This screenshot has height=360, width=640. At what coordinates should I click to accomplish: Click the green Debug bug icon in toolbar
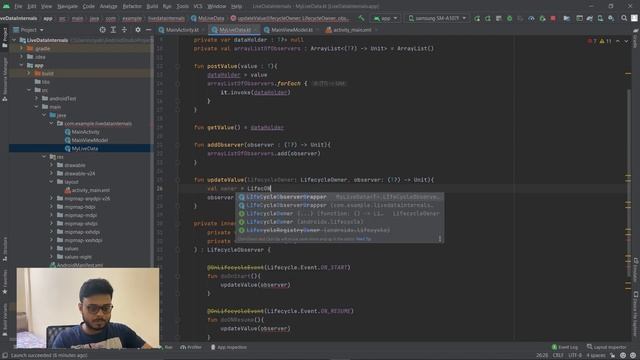point(509,18)
